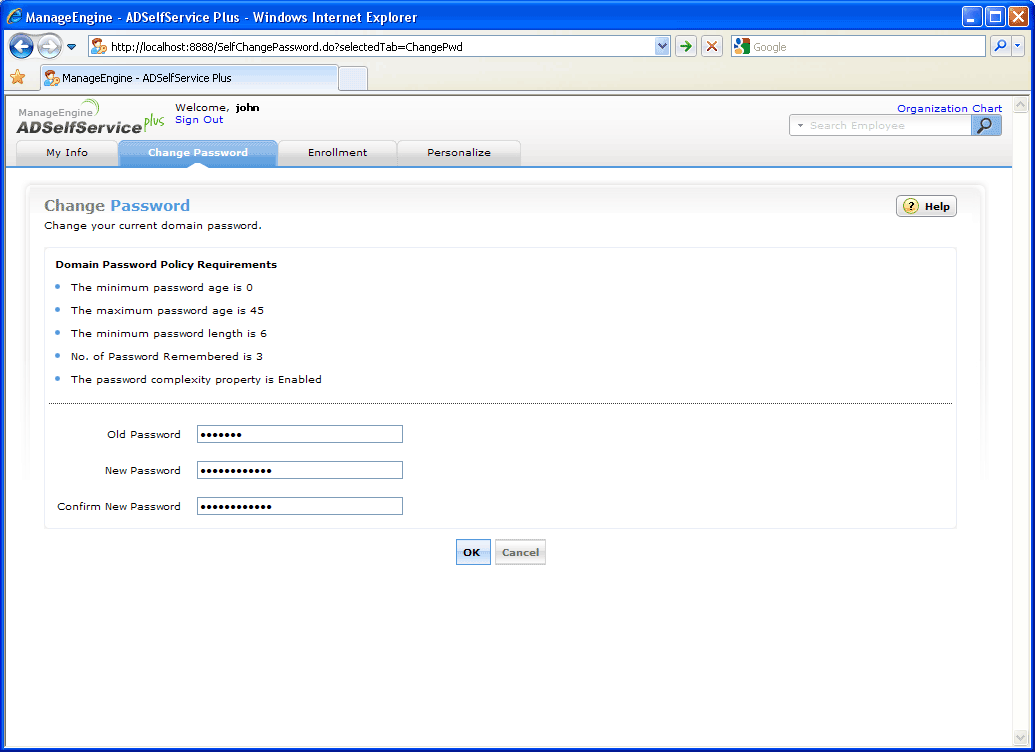Click the page scrollbar up arrow
Screen dimensions: 1035x752
[1020, 104]
